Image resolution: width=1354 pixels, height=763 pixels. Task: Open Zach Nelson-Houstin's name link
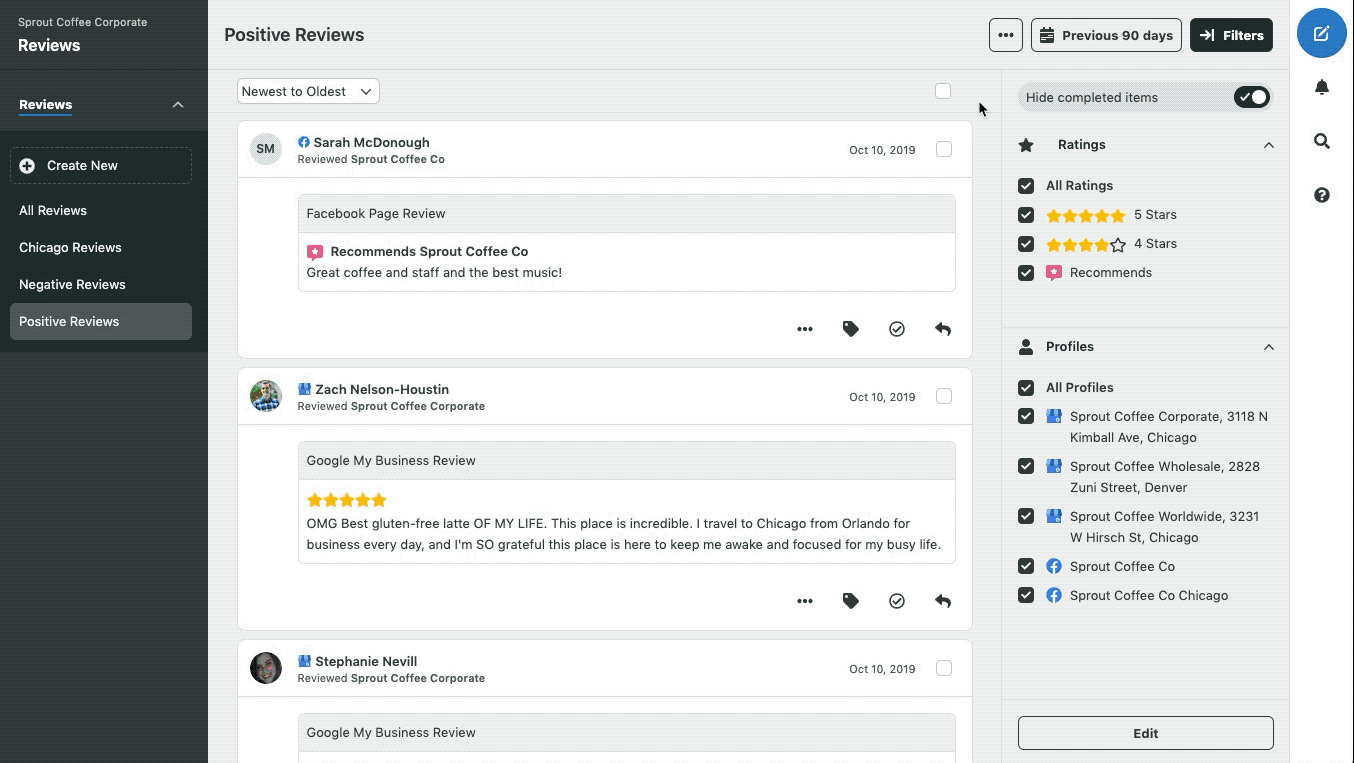click(382, 389)
